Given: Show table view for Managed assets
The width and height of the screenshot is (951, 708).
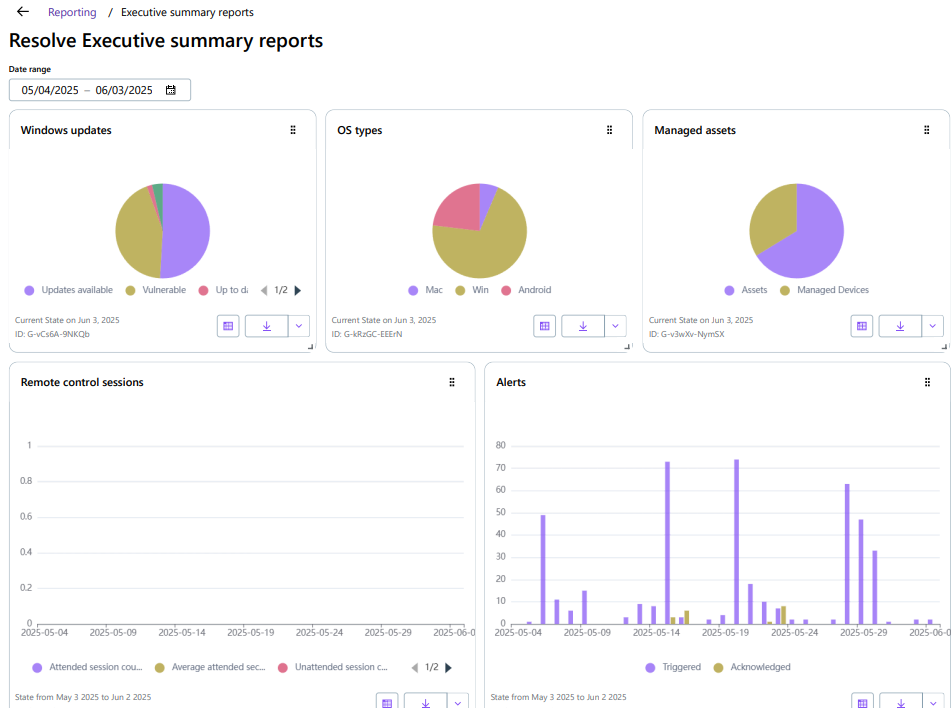Looking at the screenshot, I should click(x=862, y=326).
